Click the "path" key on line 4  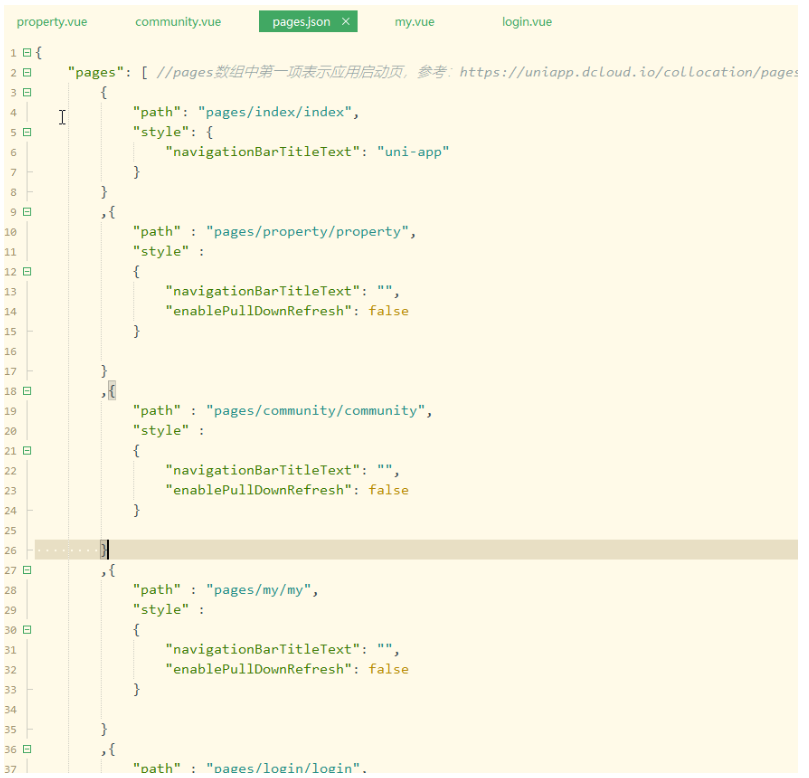tap(157, 112)
